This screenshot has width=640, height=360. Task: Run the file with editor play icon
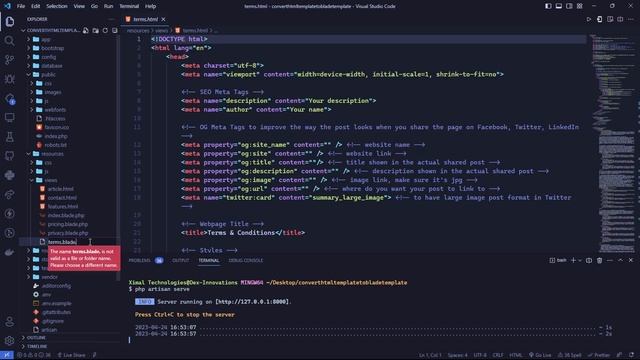pos(589,19)
